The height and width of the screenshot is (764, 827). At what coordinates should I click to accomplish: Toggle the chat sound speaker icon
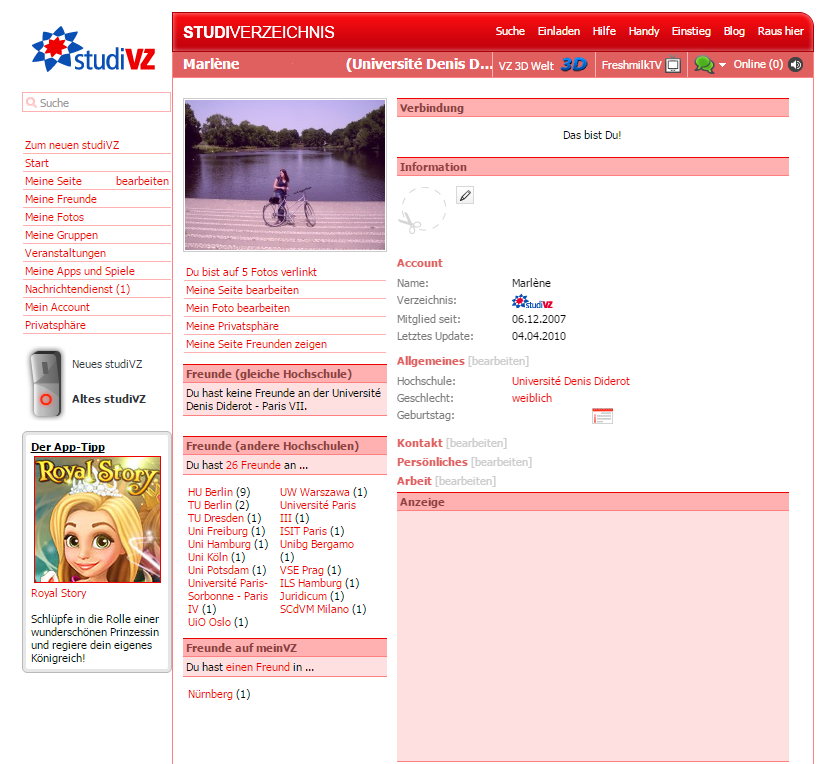click(795, 64)
